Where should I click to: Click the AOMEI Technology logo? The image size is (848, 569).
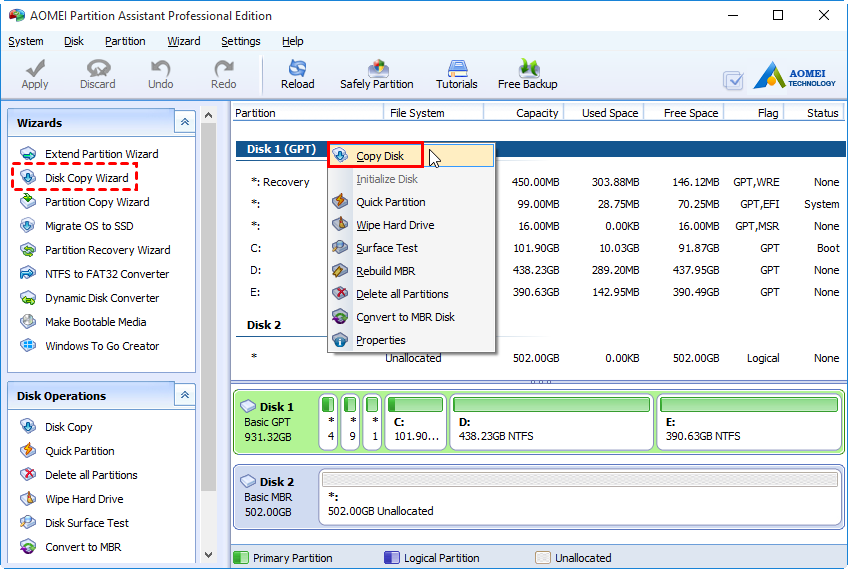click(x=794, y=75)
